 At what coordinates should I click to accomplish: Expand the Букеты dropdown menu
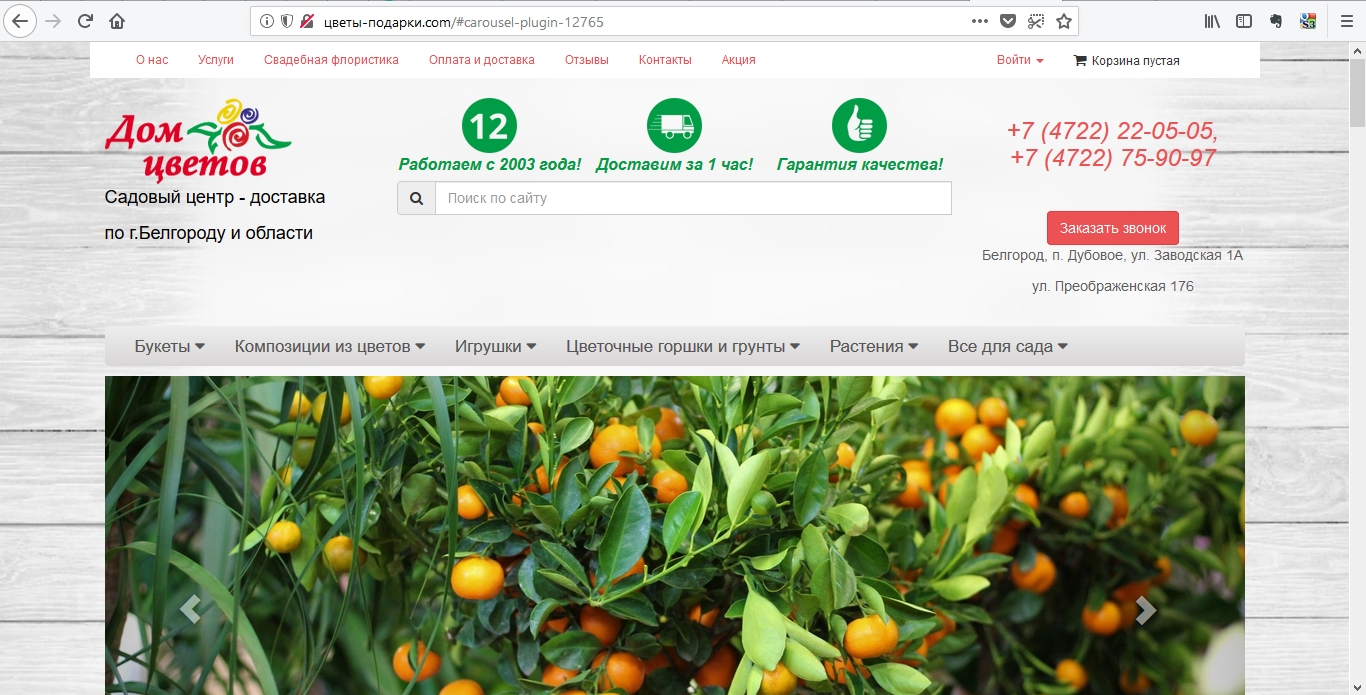pos(170,346)
